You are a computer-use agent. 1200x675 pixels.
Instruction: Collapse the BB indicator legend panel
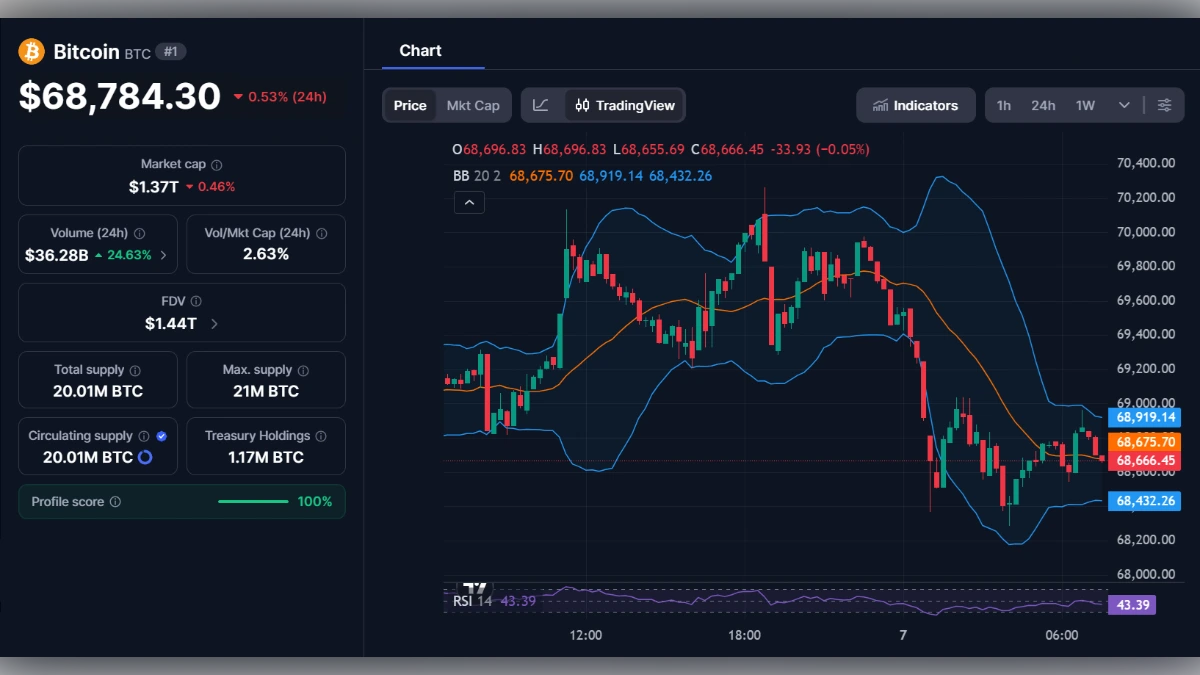pyautogui.click(x=469, y=201)
